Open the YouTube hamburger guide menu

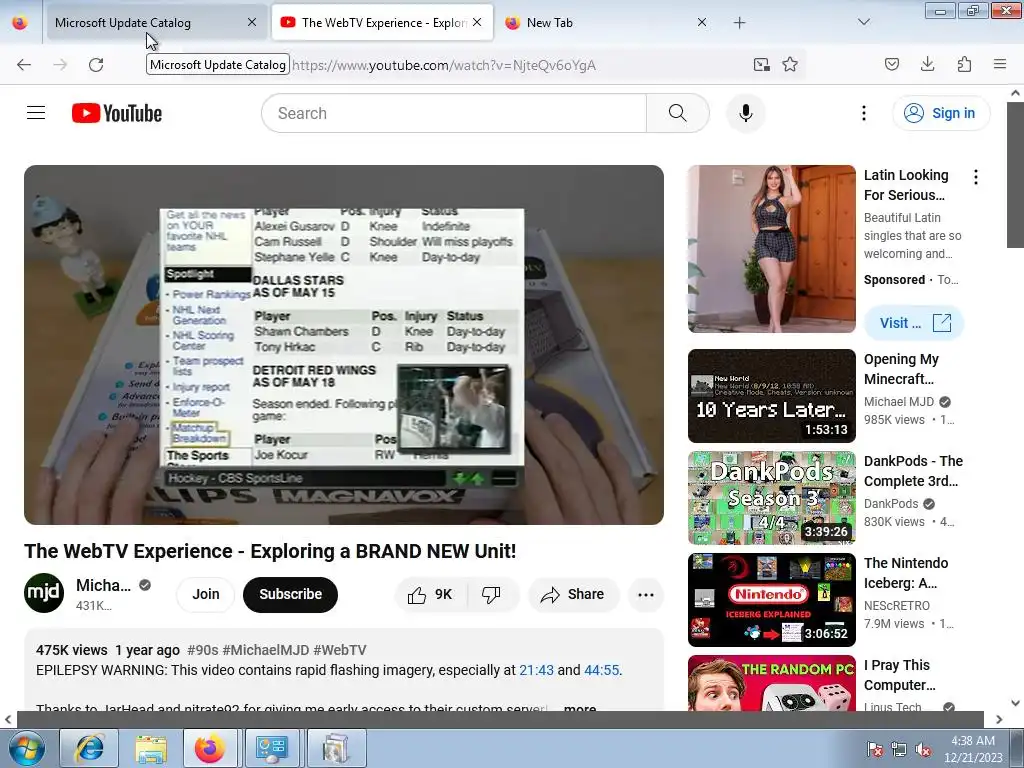[36, 113]
